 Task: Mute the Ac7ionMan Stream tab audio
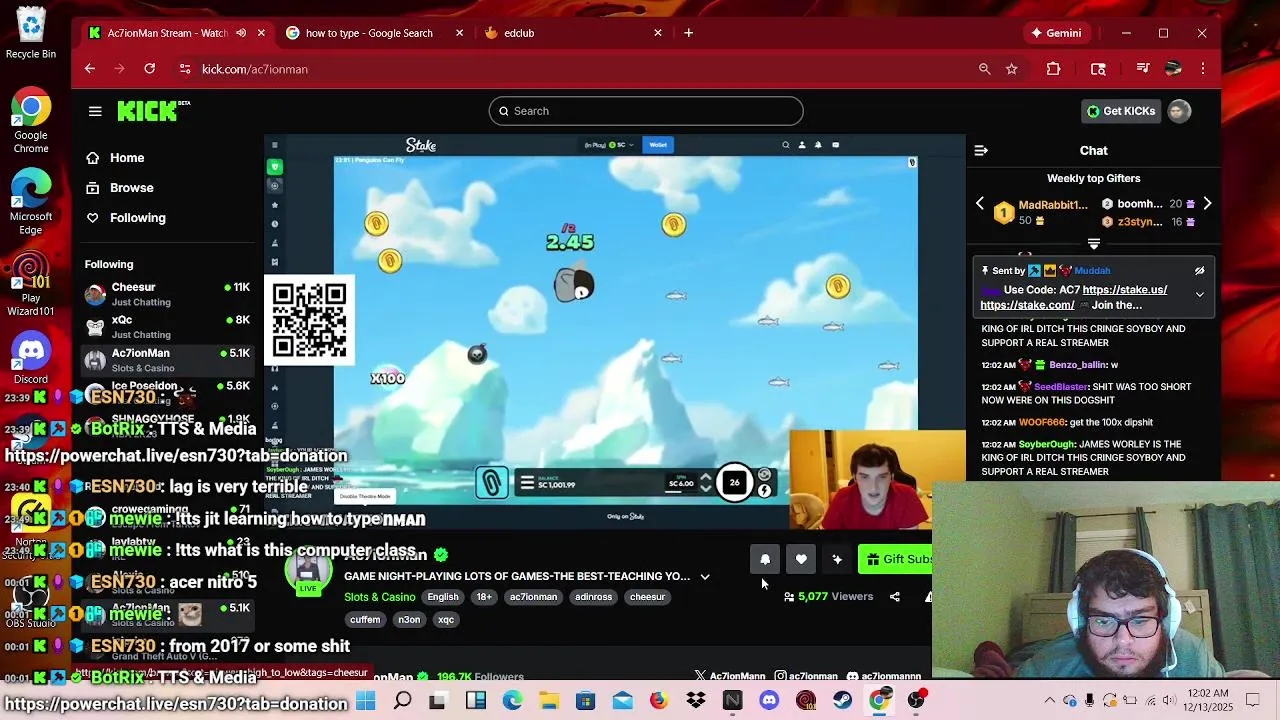pos(240,33)
